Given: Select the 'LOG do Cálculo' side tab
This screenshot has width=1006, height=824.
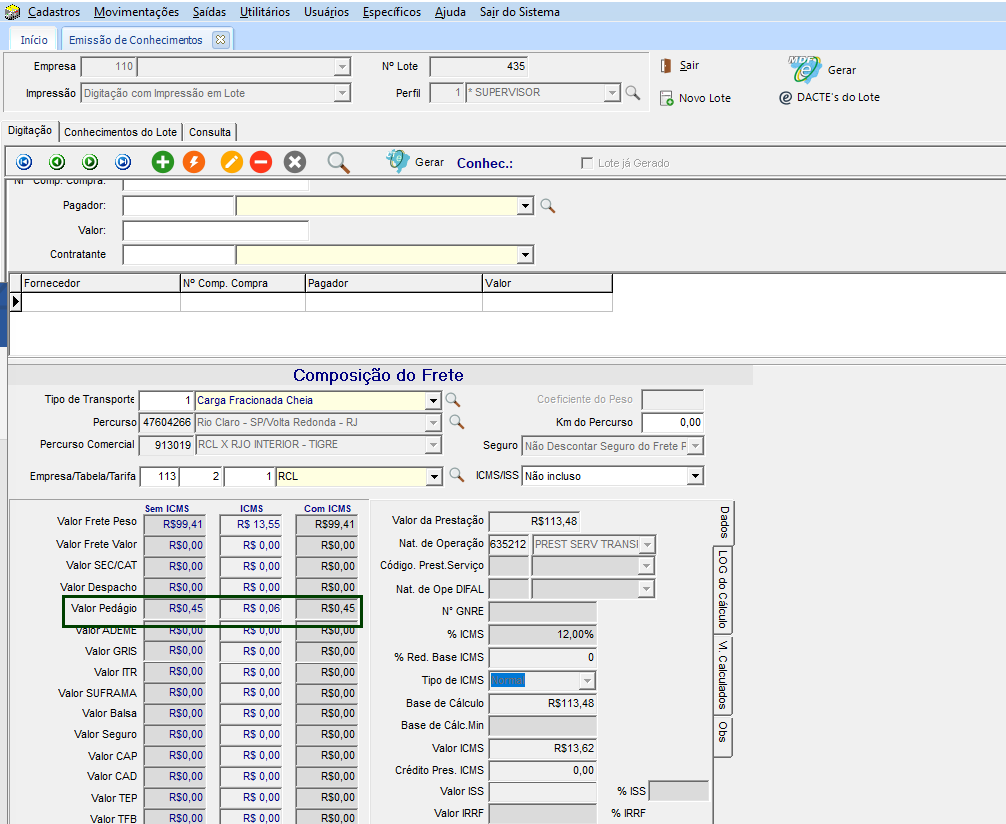Looking at the screenshot, I should pyautogui.click(x=722, y=589).
